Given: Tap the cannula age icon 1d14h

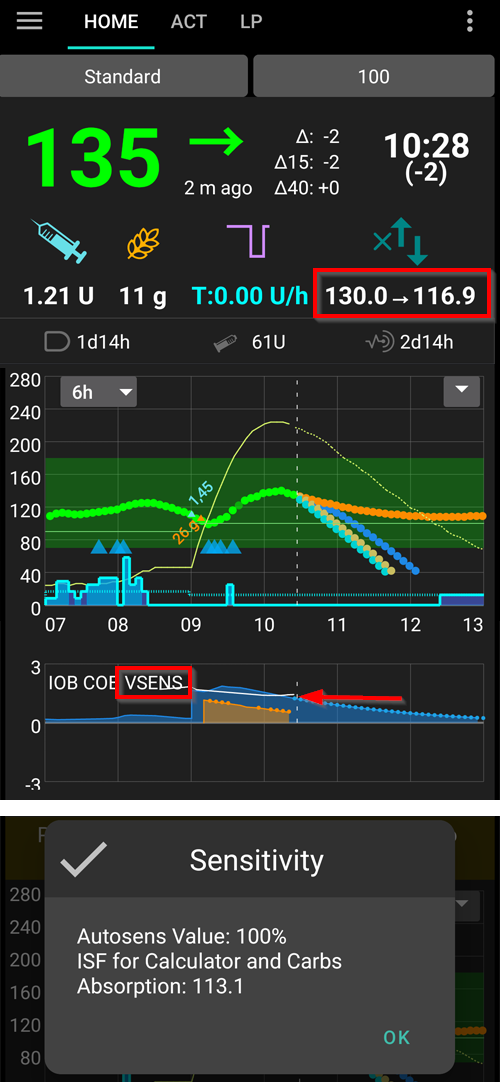Looking at the screenshot, I should click(59, 342).
